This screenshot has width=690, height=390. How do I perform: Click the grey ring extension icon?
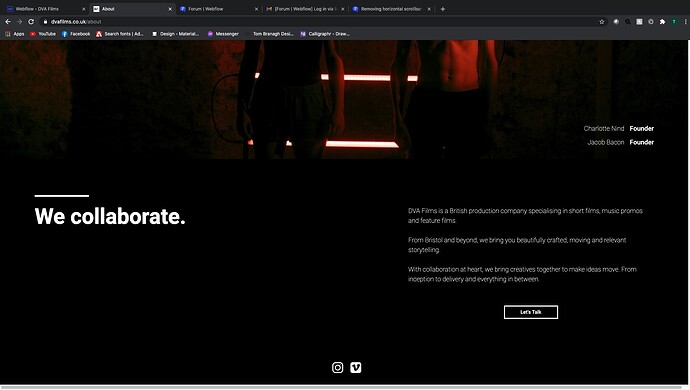651,22
